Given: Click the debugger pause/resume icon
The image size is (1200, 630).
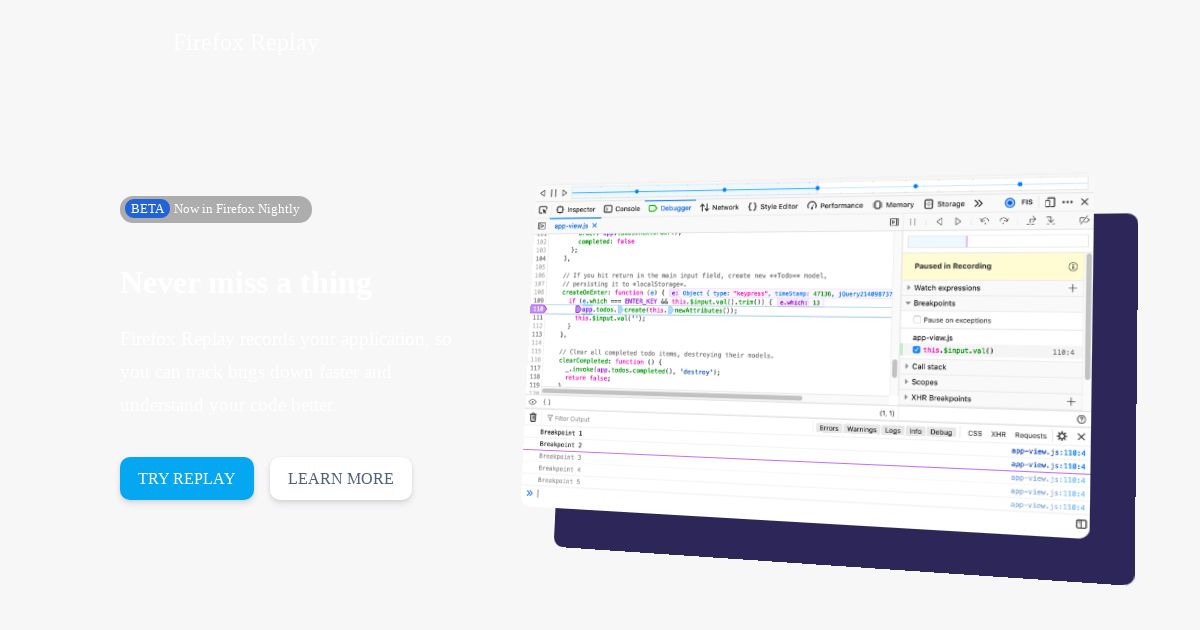Looking at the screenshot, I should point(912,222).
